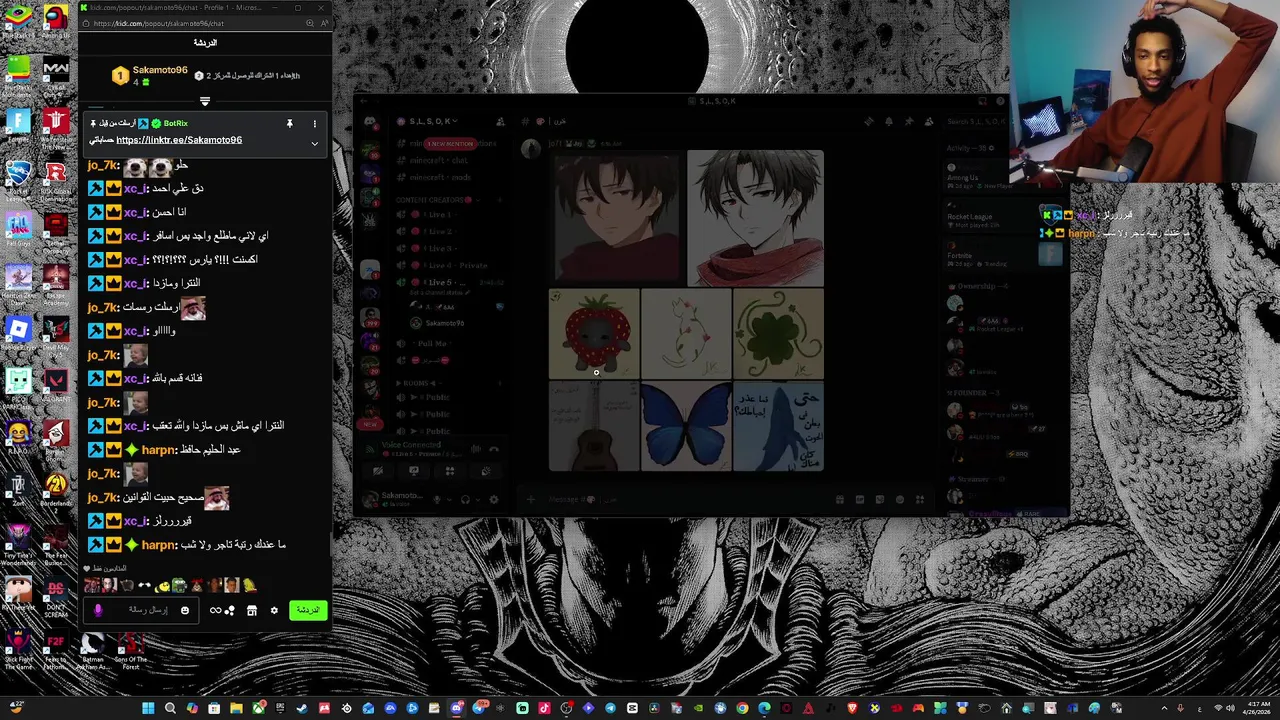Screen dimensions: 1280x720
Task: Click username harpn in the last chat message
Action: pos(159,545)
